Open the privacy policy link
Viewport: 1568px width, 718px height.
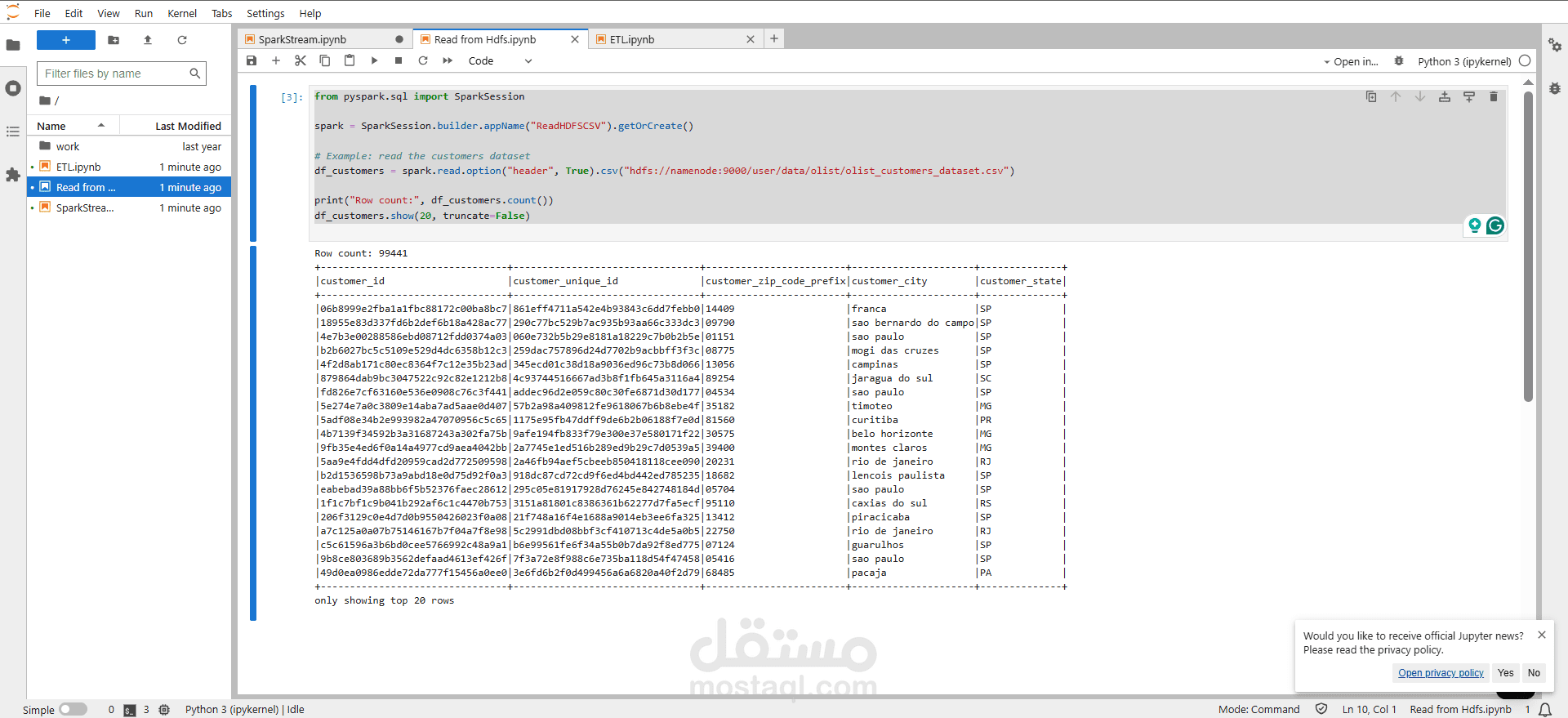(1441, 673)
